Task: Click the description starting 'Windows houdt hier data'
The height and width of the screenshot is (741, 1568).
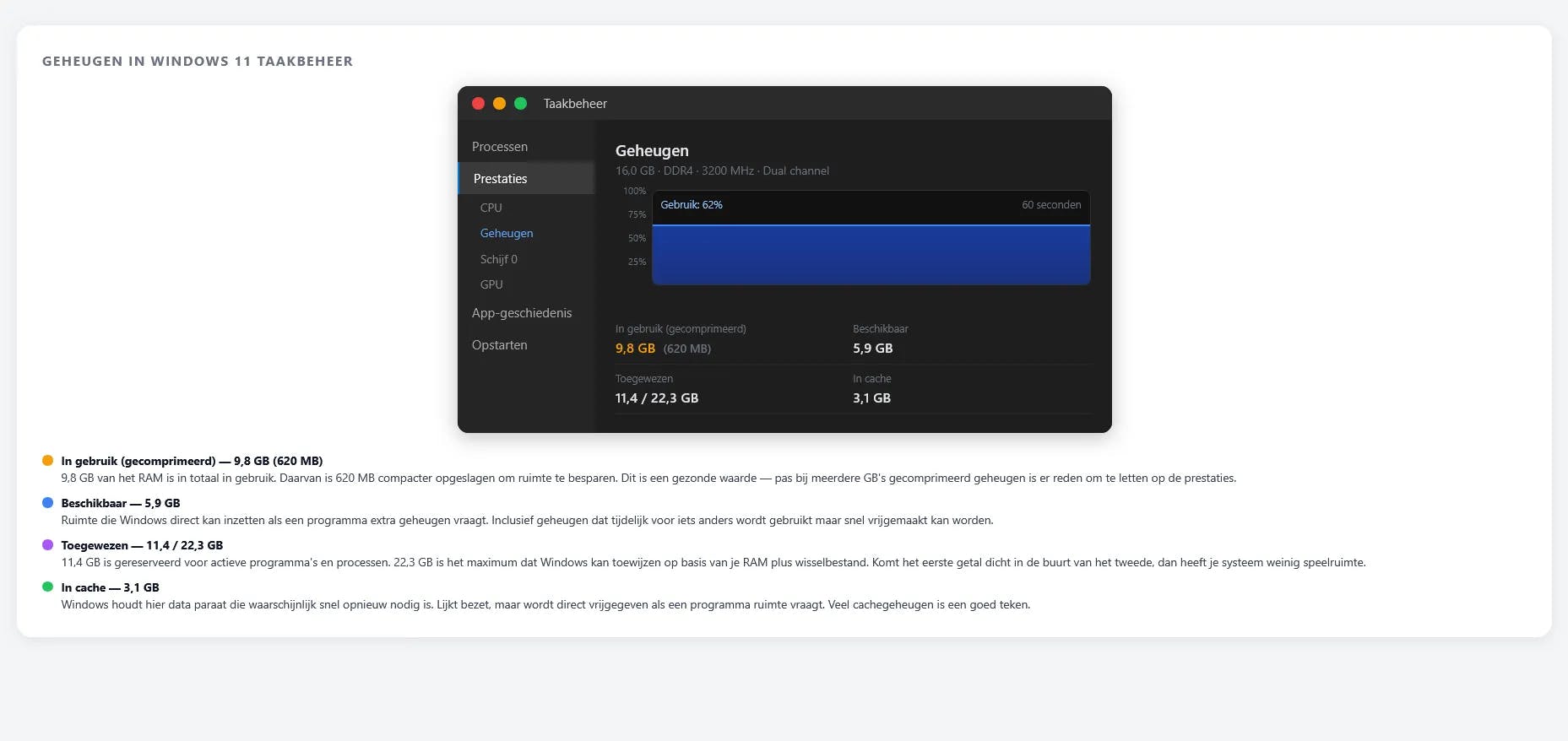Action: tap(545, 604)
